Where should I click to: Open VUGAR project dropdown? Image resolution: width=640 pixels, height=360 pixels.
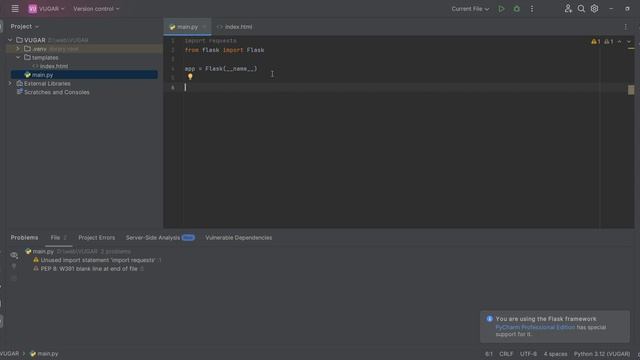pos(46,9)
